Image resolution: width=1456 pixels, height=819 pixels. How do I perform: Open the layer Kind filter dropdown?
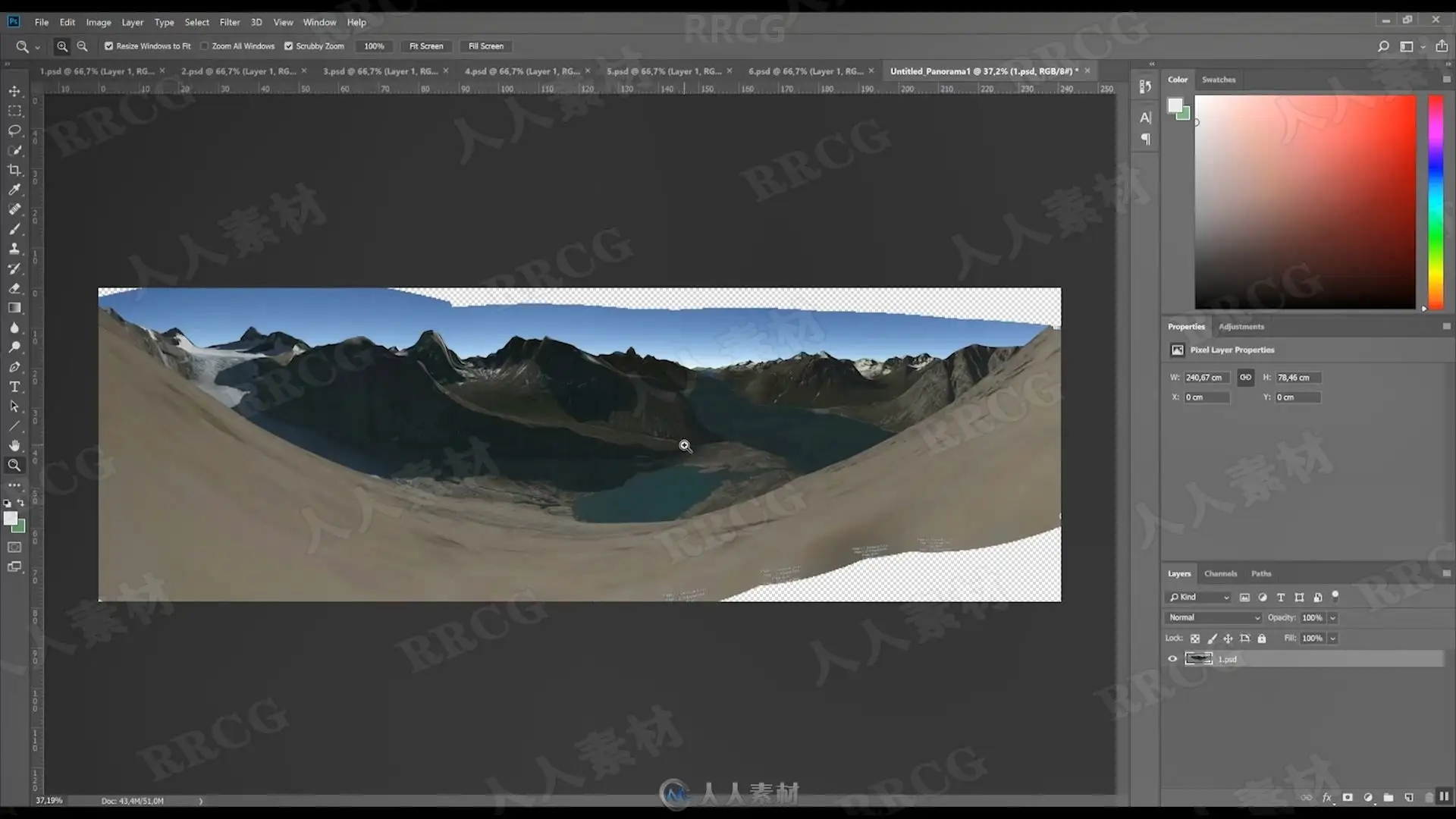point(1199,598)
